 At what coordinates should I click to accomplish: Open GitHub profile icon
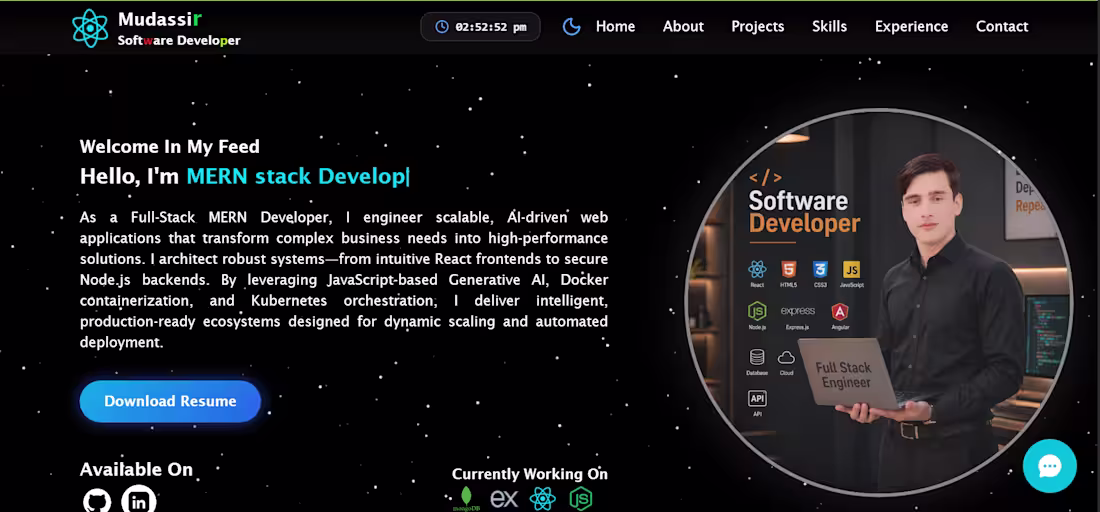97,499
